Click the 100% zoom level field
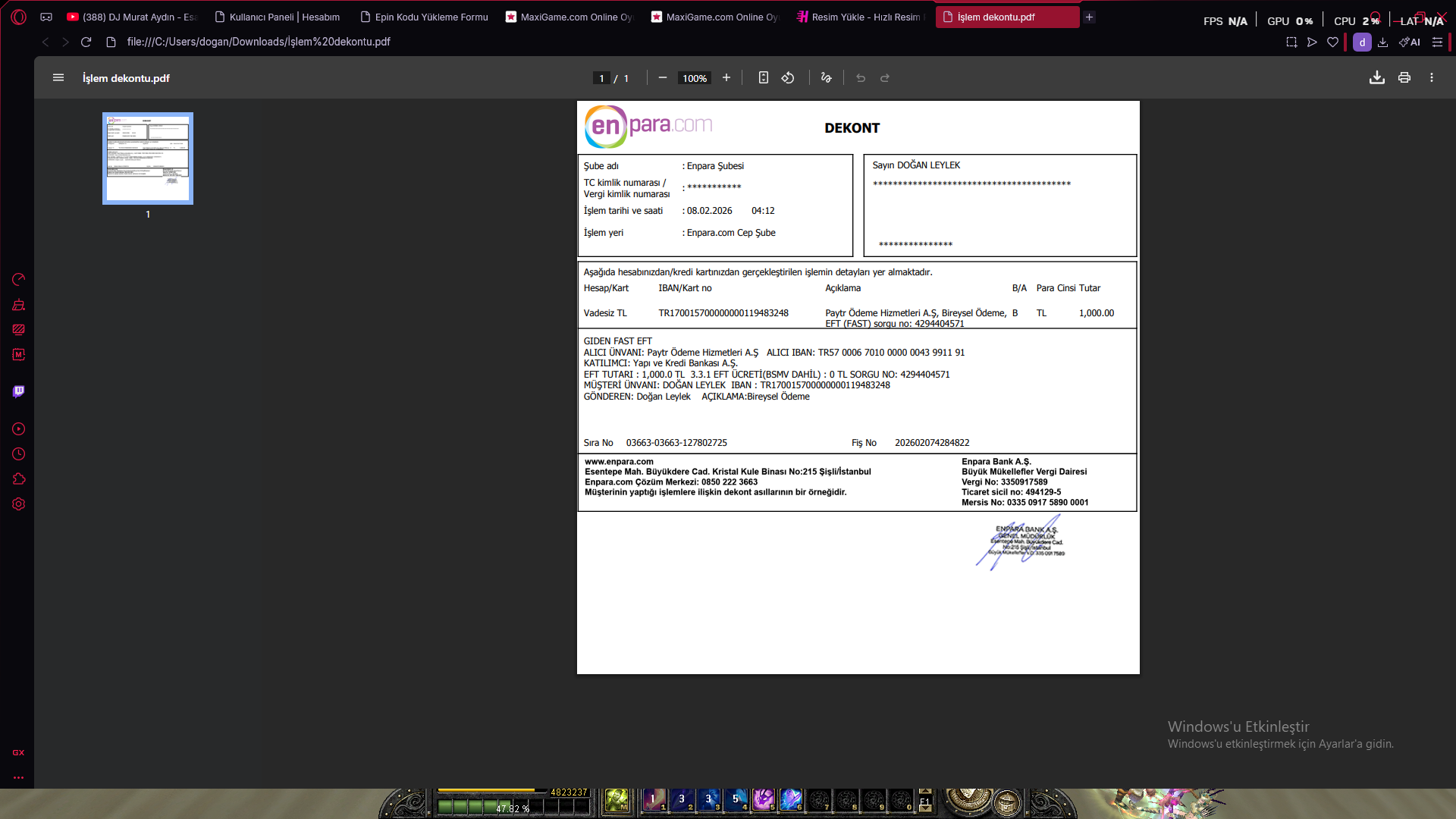 tap(695, 78)
